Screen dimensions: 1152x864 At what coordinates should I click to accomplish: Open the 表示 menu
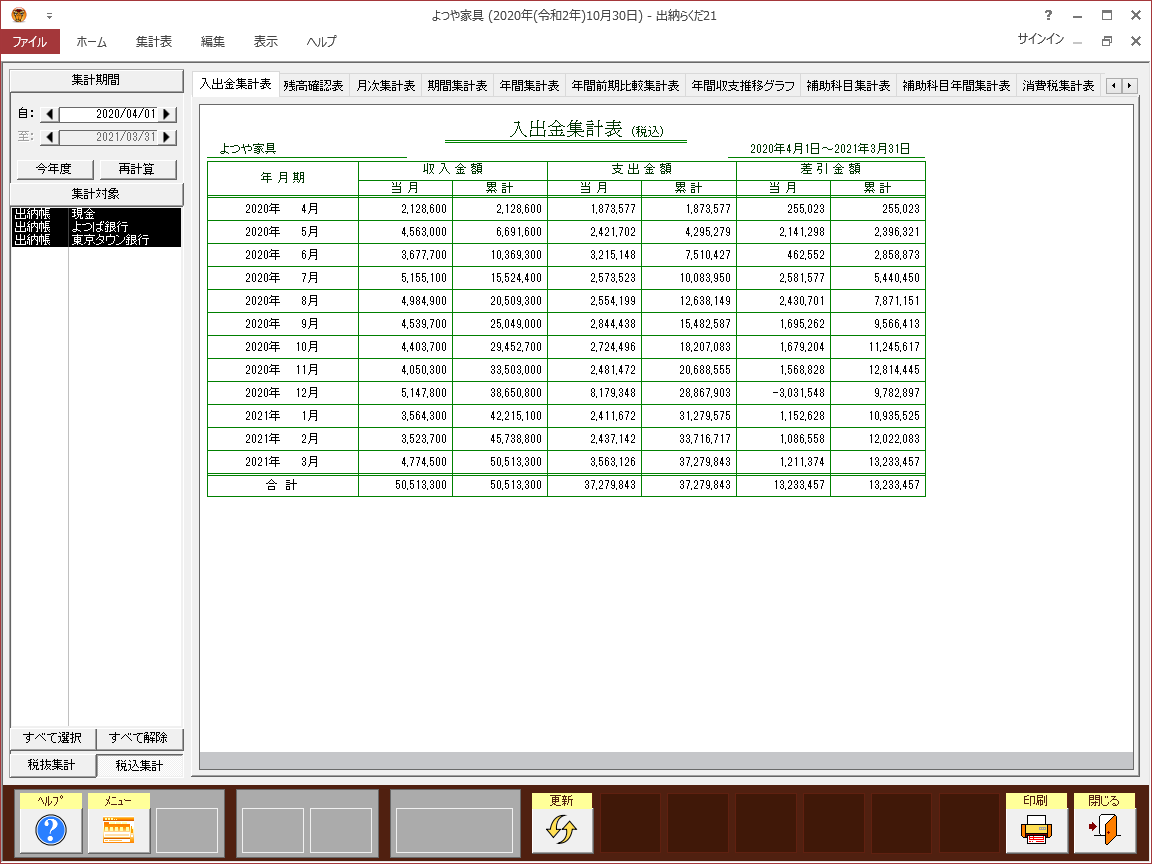[266, 42]
